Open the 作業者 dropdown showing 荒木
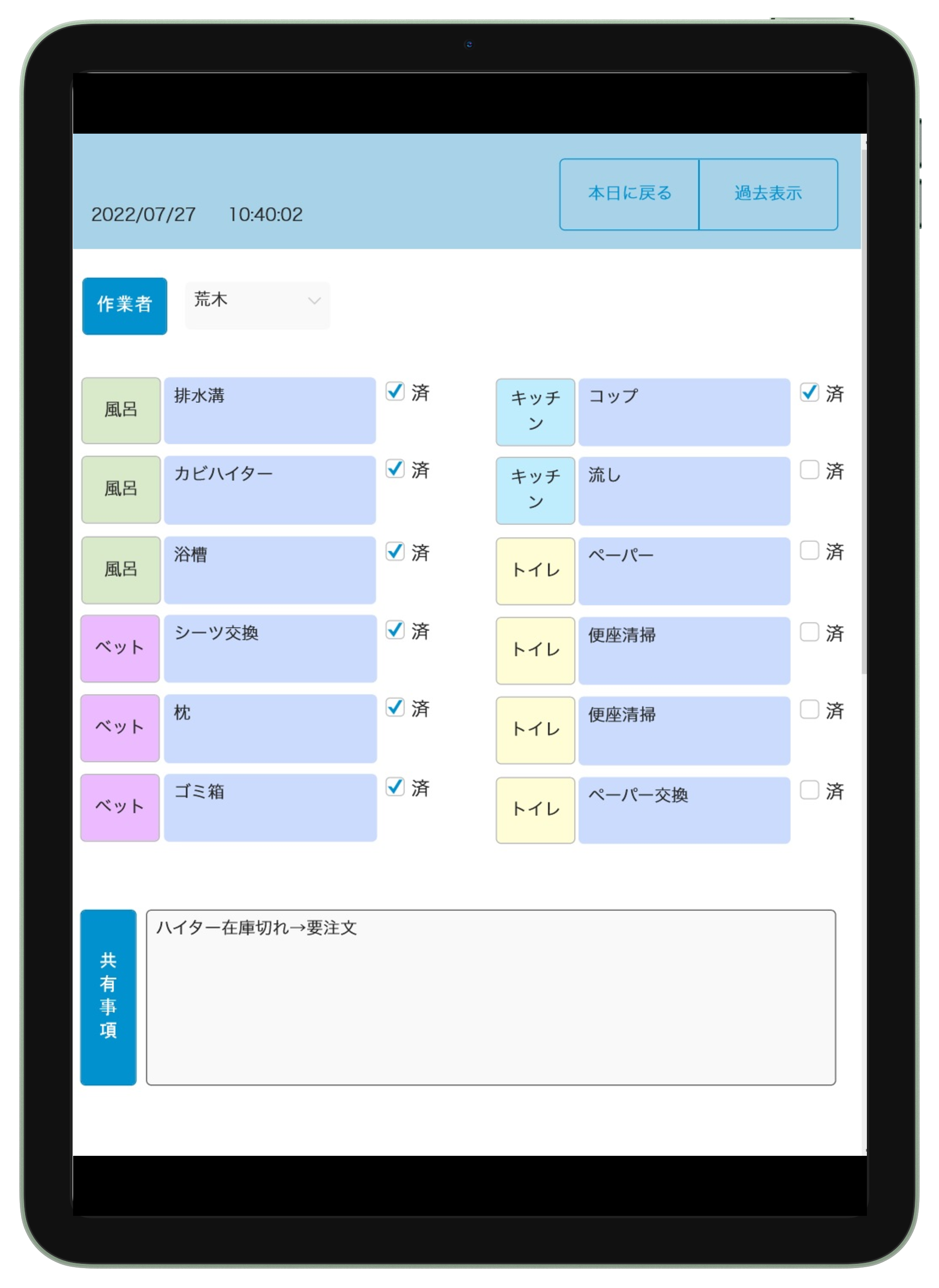The image size is (939, 1288). click(x=257, y=305)
